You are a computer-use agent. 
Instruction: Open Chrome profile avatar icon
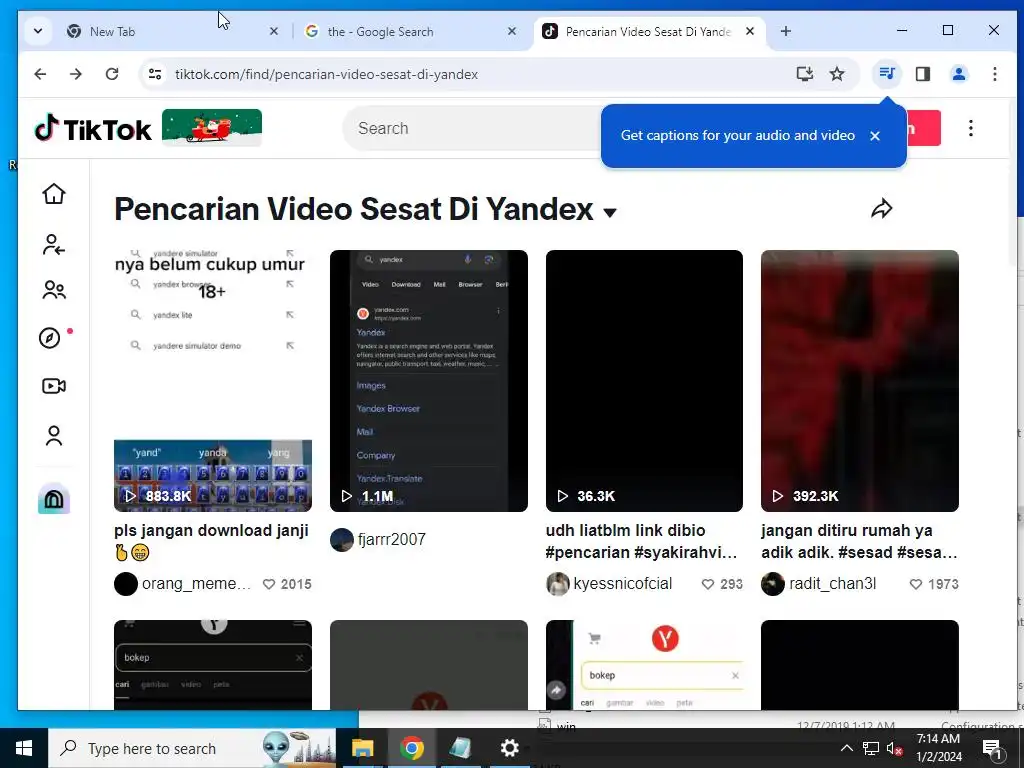tap(959, 74)
